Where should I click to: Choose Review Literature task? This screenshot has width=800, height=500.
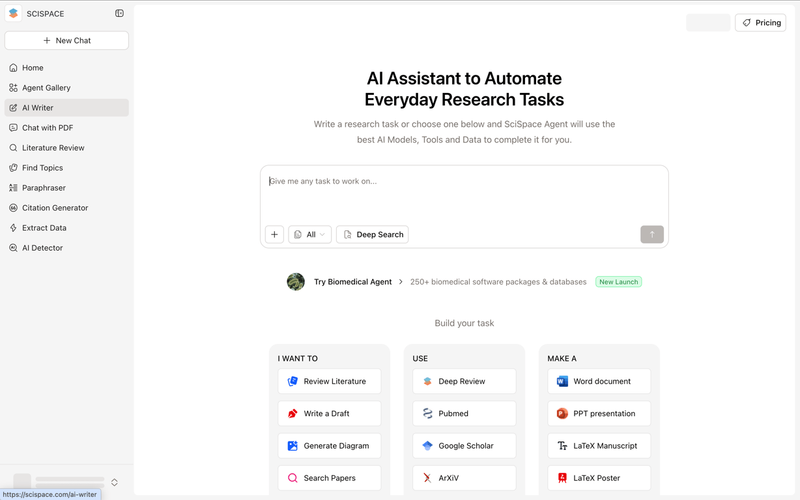click(330, 381)
